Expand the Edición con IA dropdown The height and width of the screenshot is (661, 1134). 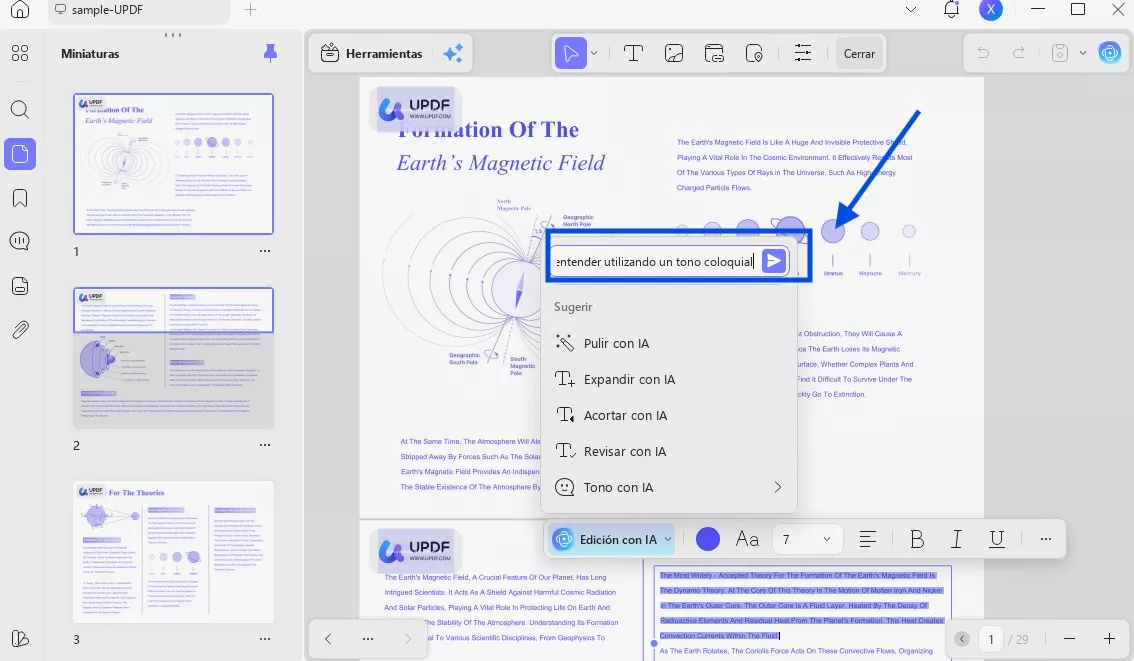[668, 539]
